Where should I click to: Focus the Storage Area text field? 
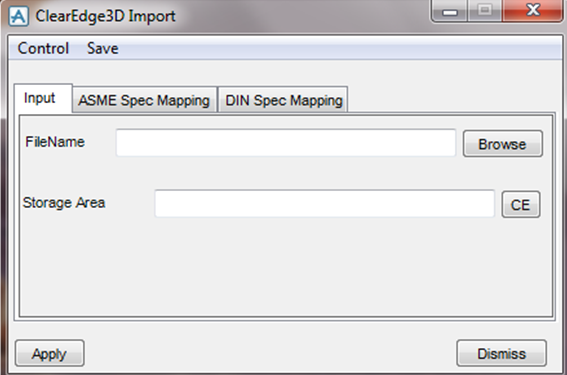pos(324,204)
